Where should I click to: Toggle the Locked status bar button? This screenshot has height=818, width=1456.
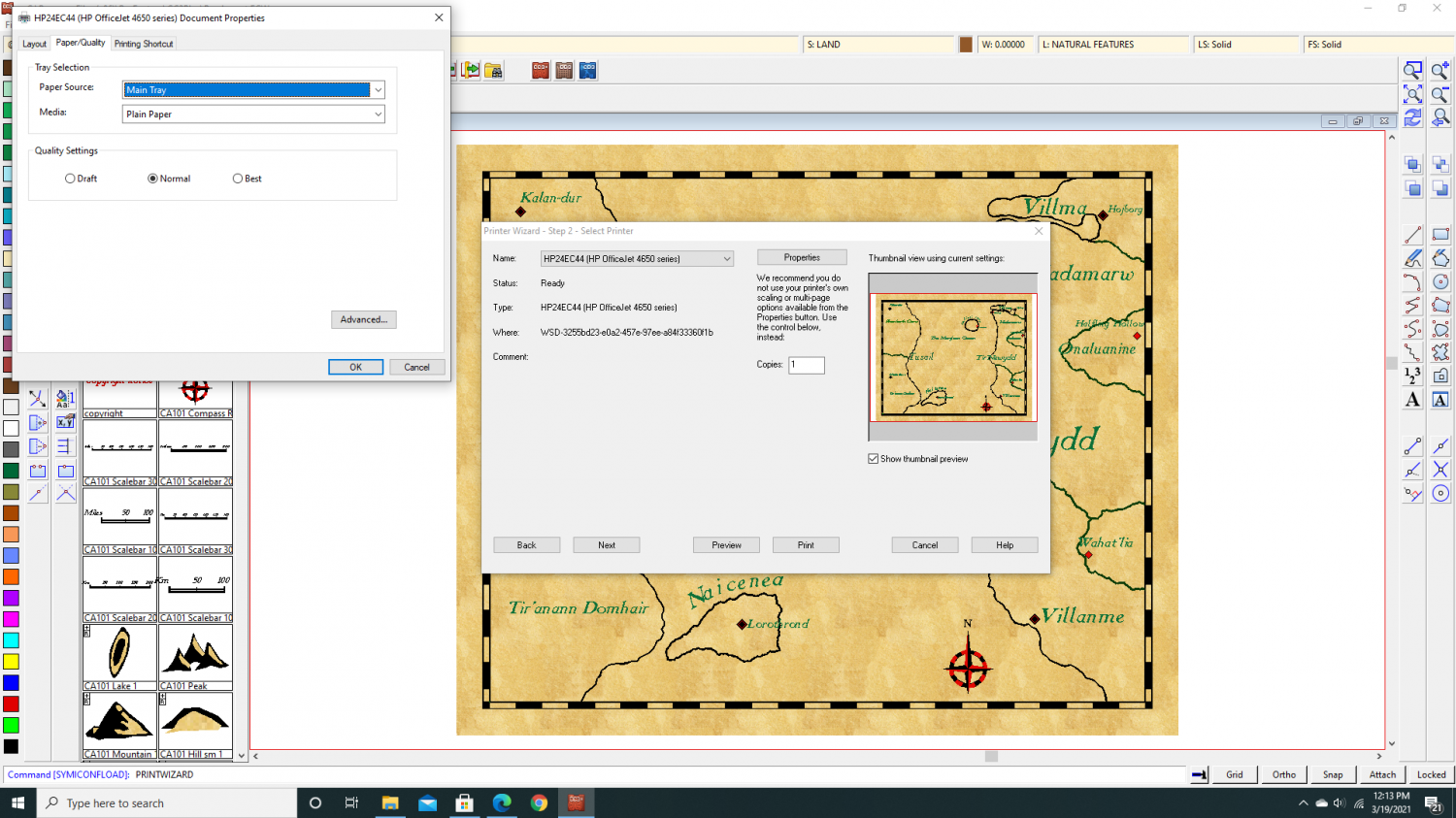click(x=1431, y=774)
